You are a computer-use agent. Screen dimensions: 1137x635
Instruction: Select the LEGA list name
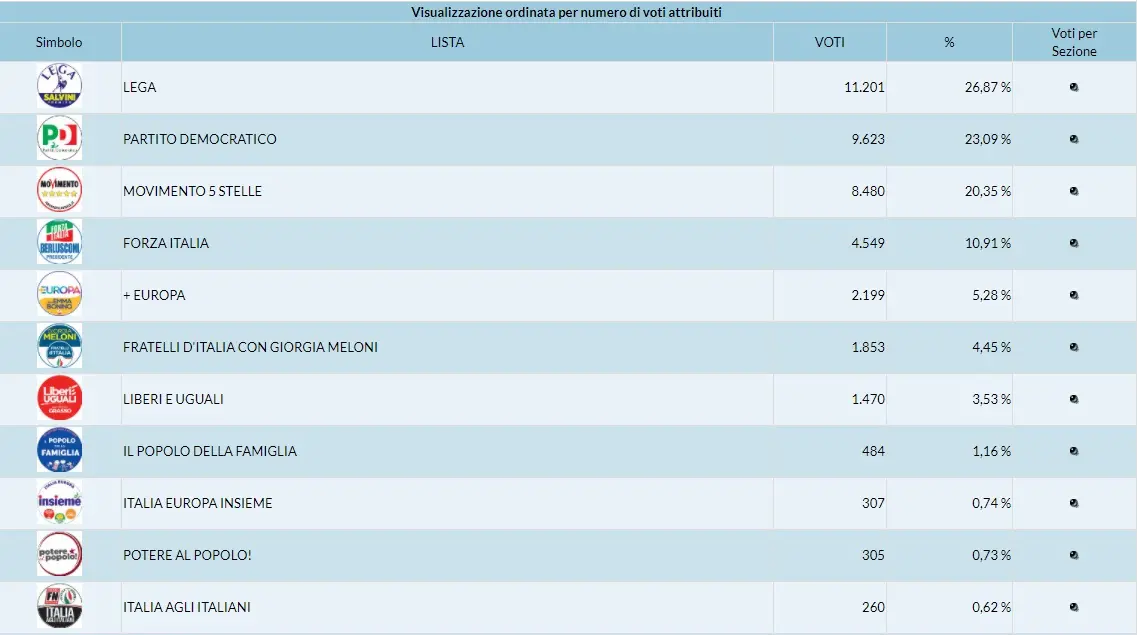pos(139,87)
